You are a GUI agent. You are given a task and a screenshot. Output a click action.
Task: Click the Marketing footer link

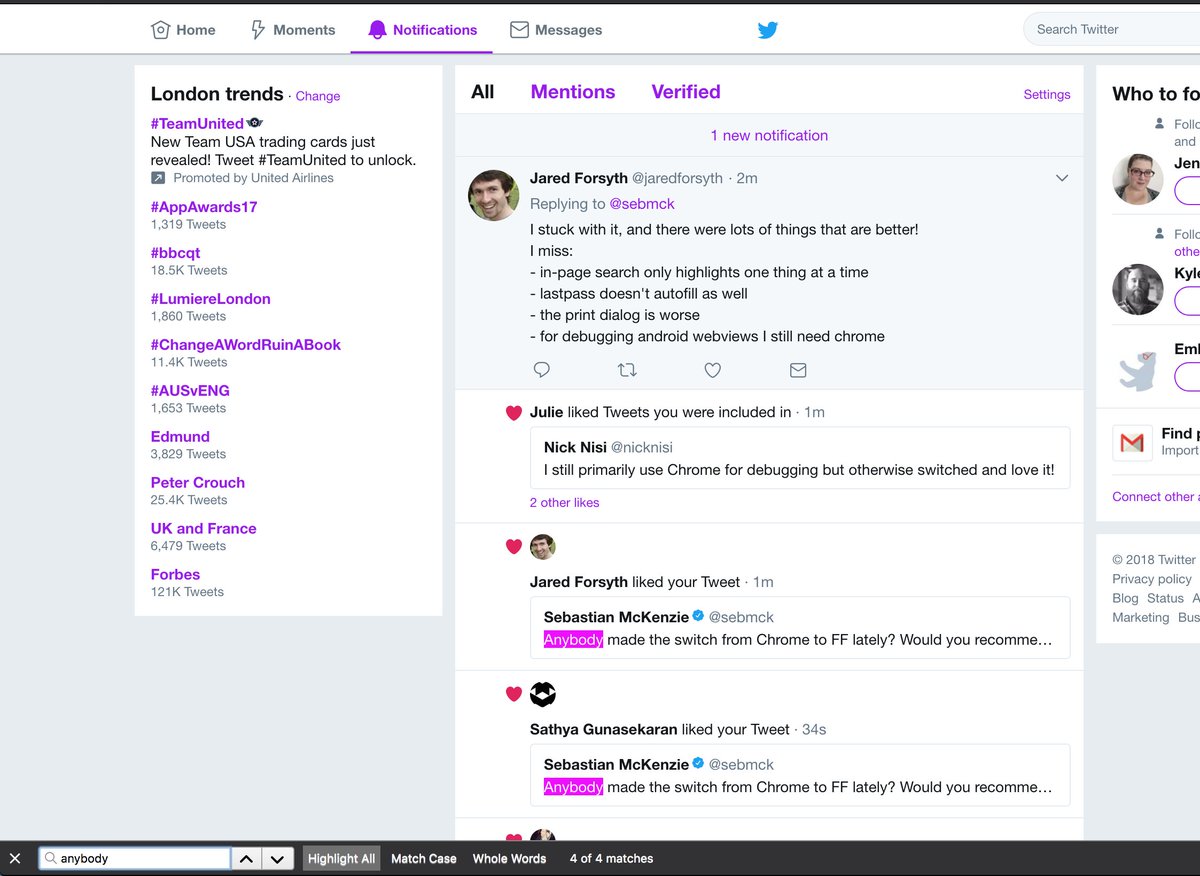(x=1140, y=618)
